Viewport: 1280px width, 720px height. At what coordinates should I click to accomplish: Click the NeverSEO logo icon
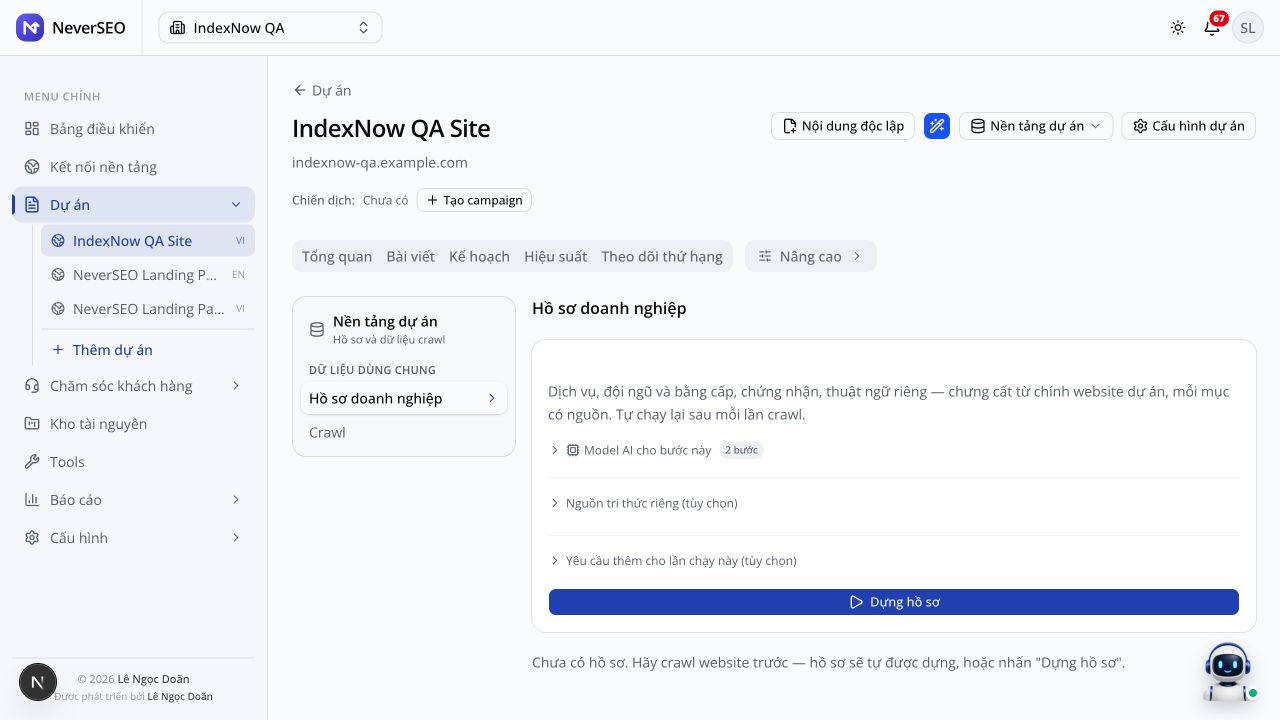click(30, 28)
